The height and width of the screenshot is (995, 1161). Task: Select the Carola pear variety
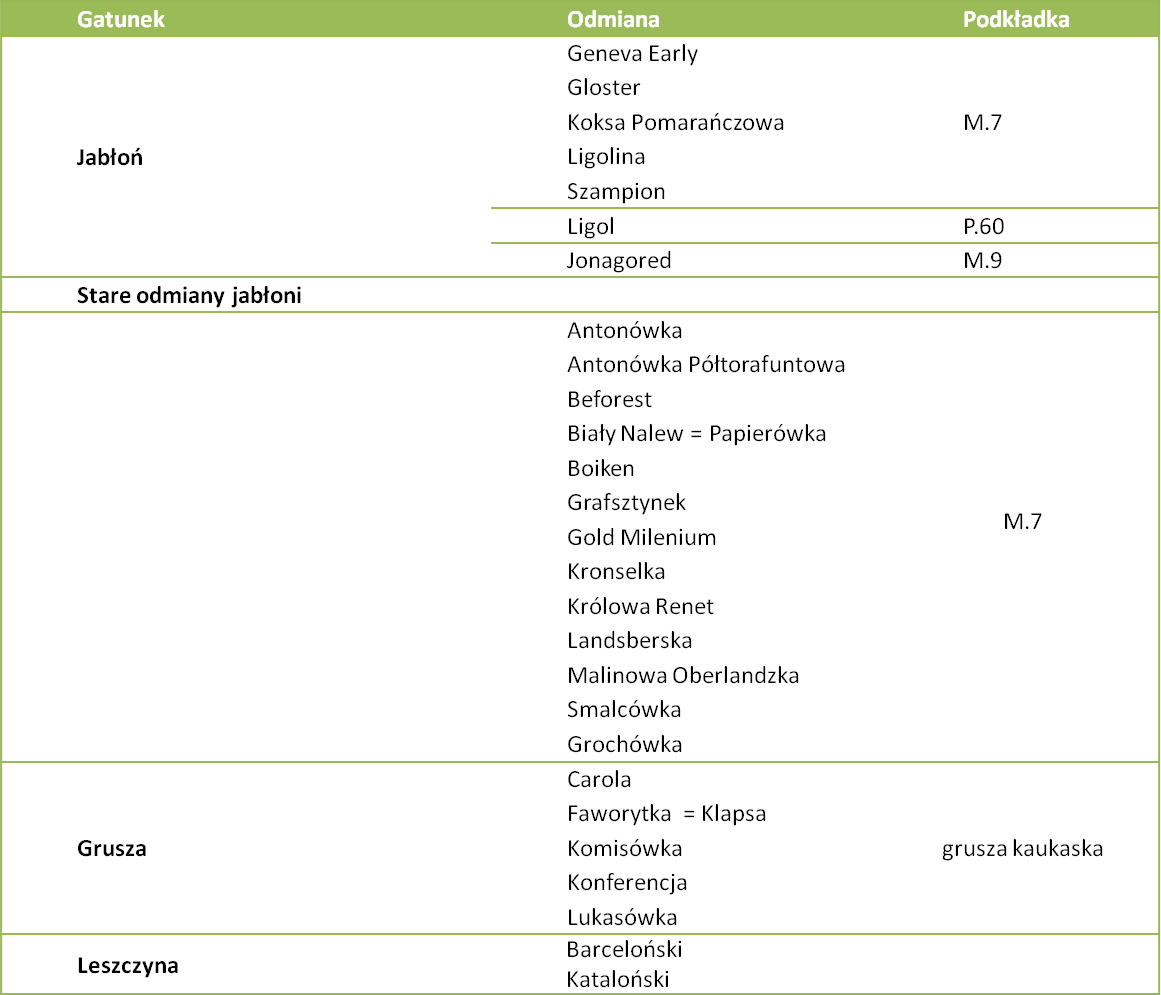click(x=599, y=780)
